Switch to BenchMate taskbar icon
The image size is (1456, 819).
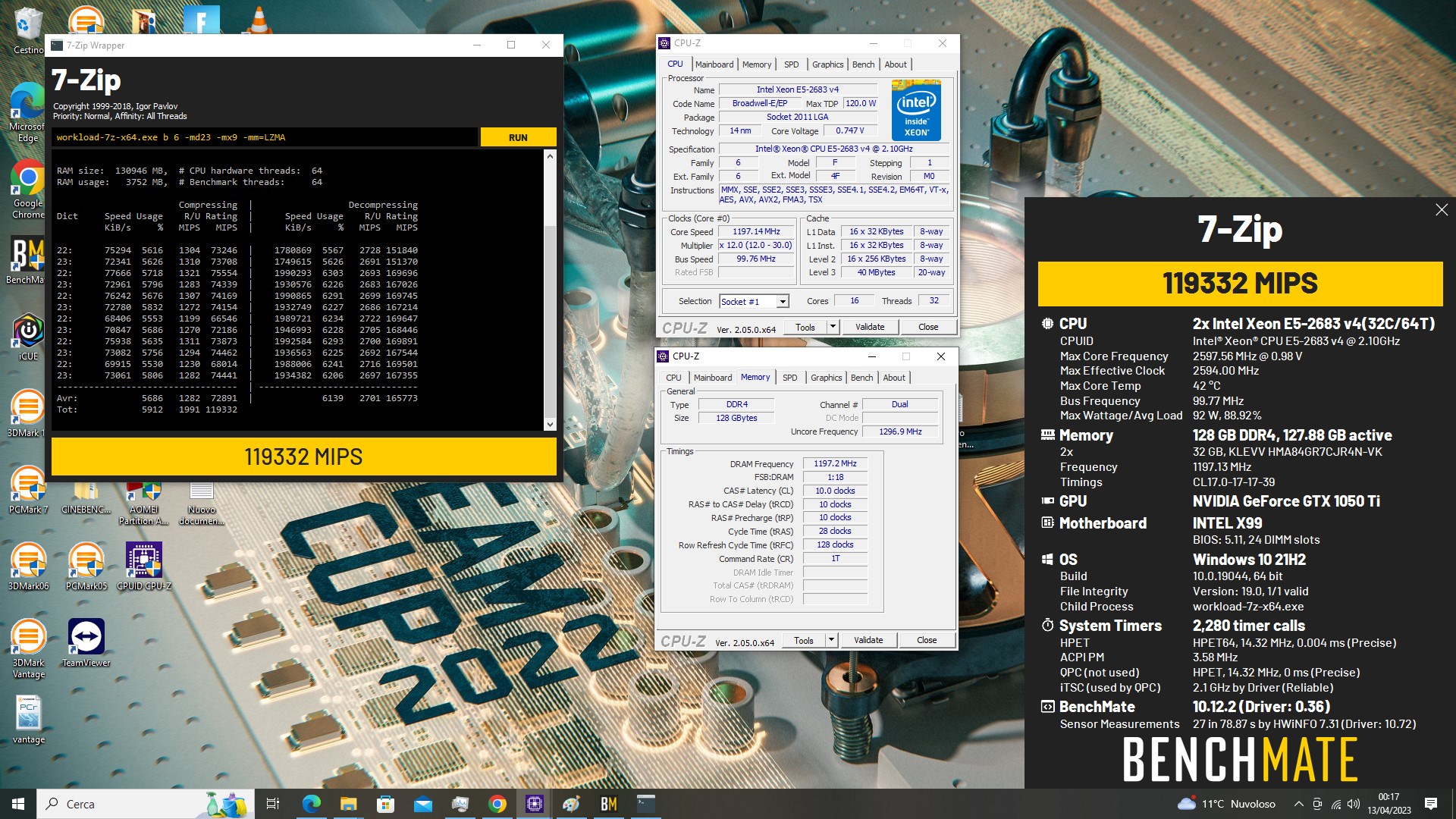pyautogui.click(x=609, y=804)
